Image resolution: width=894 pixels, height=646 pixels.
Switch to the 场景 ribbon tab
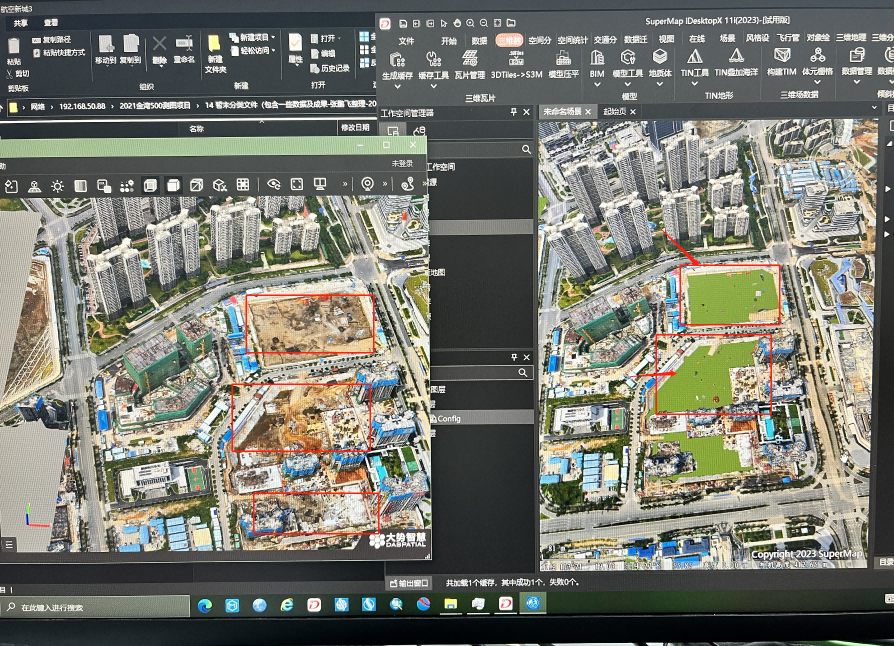pos(727,38)
